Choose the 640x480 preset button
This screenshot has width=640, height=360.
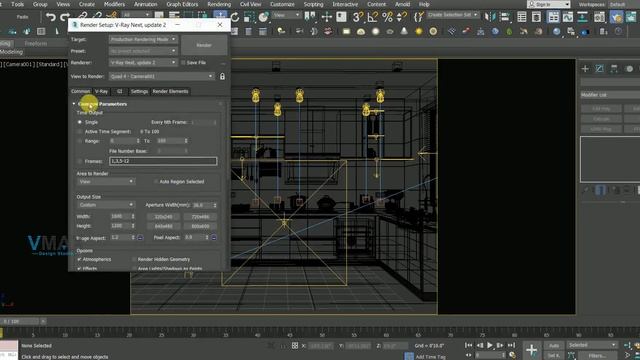[x=163, y=226]
